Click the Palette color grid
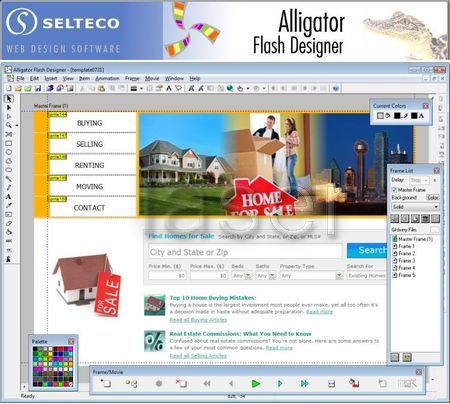450x404 pixels. [x=53, y=366]
